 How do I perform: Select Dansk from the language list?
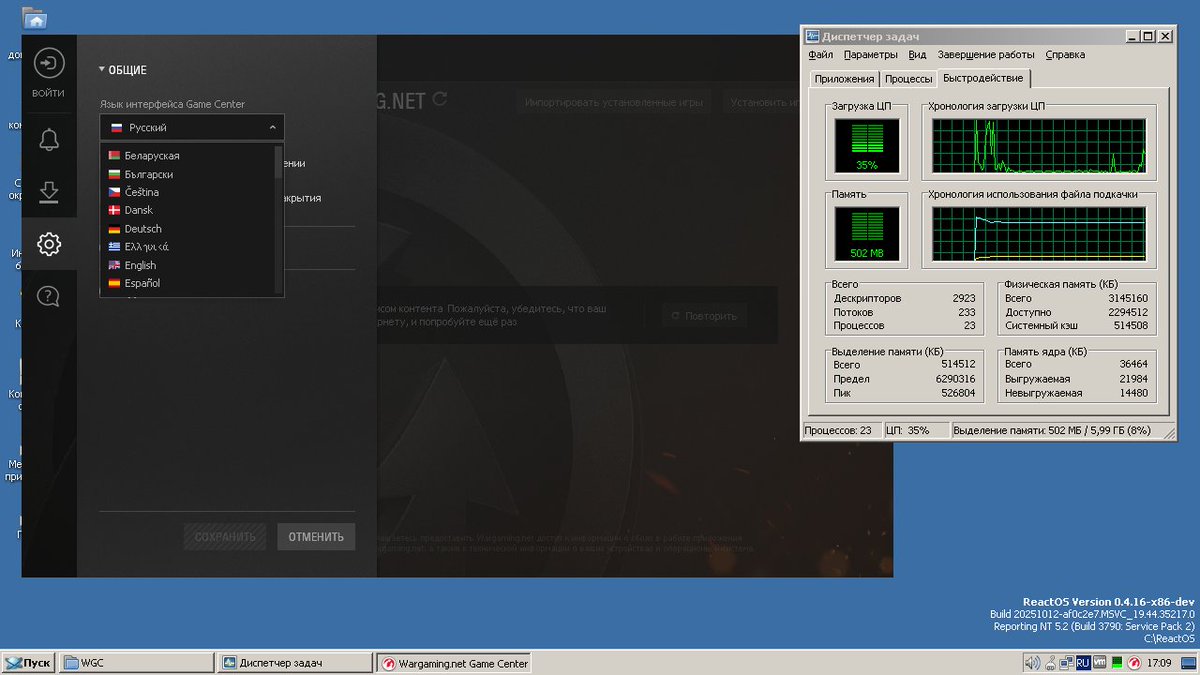tap(188, 210)
